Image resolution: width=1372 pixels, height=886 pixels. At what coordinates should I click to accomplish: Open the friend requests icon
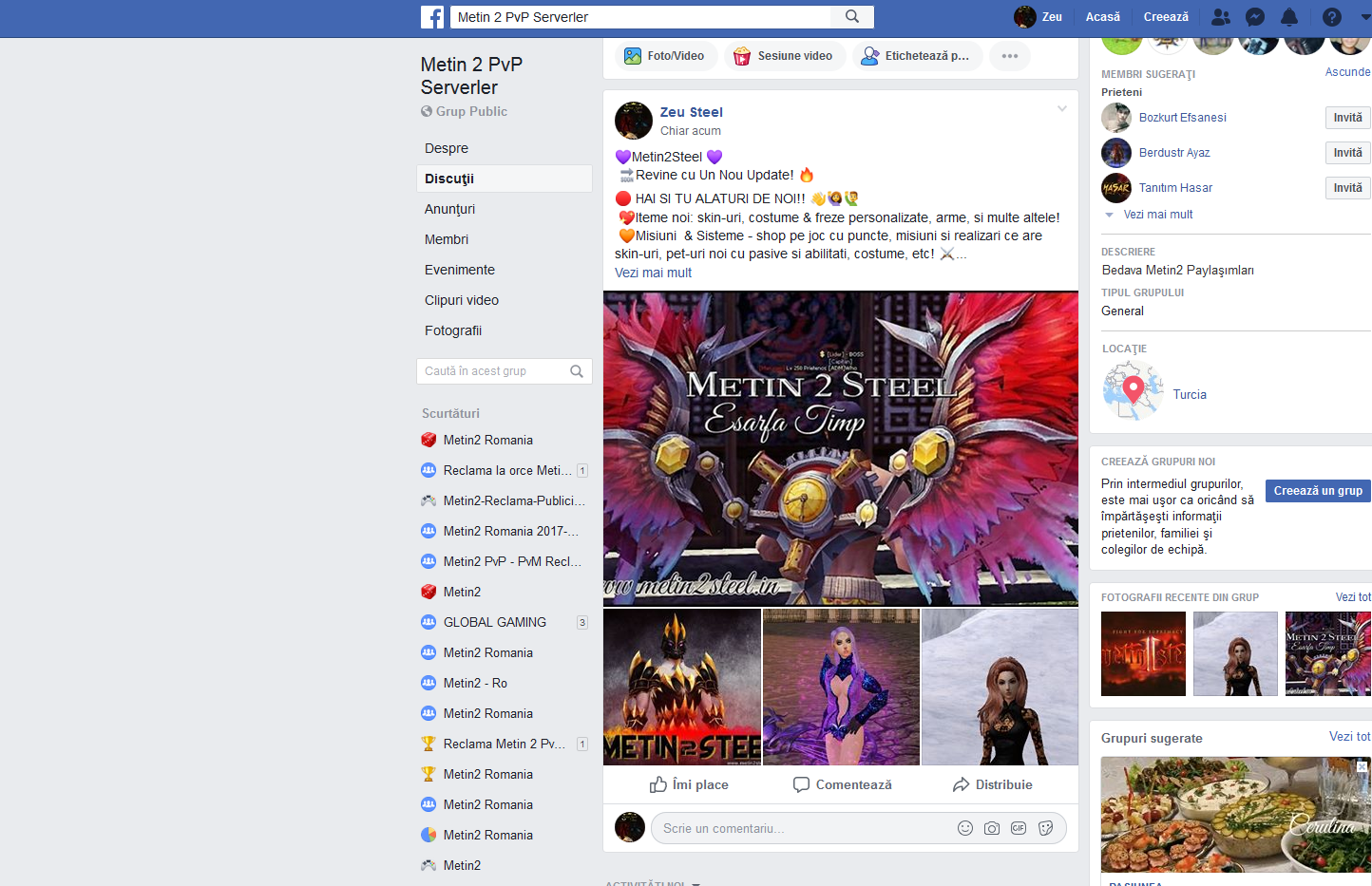(1221, 17)
